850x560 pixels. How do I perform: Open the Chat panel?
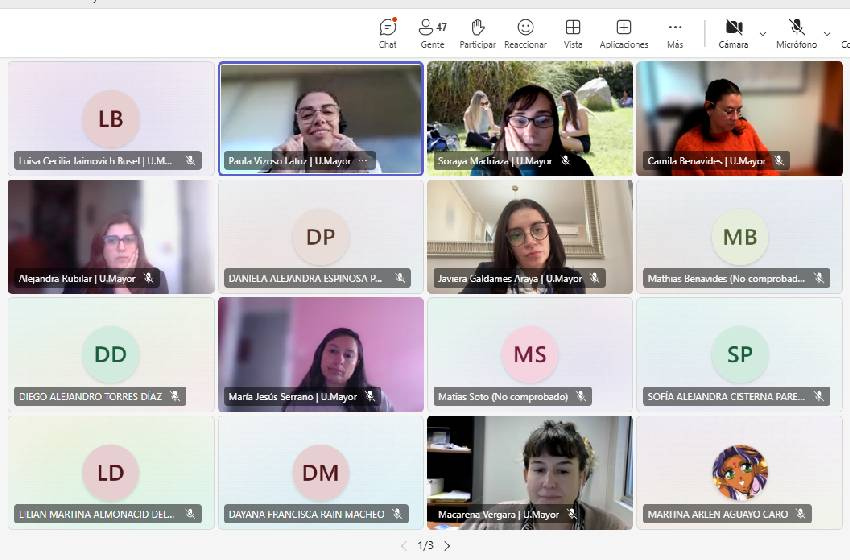[x=388, y=34]
